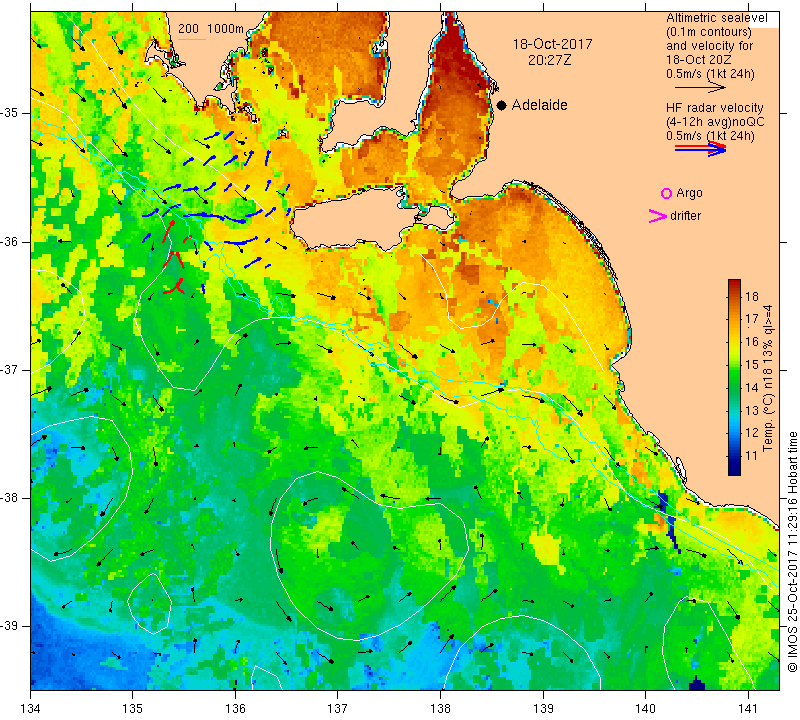
Task: Click the black Adelaide city dot marker
Action: tap(502, 105)
